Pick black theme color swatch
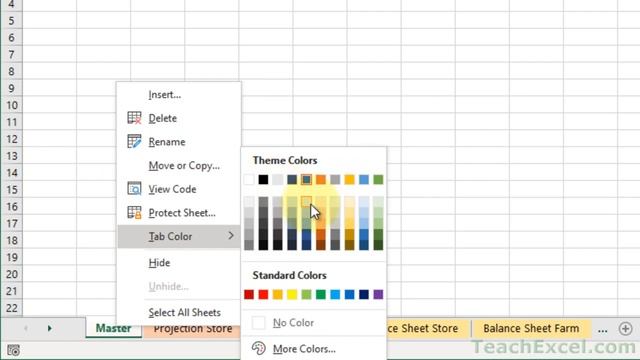The width and height of the screenshot is (640, 360). [263, 179]
